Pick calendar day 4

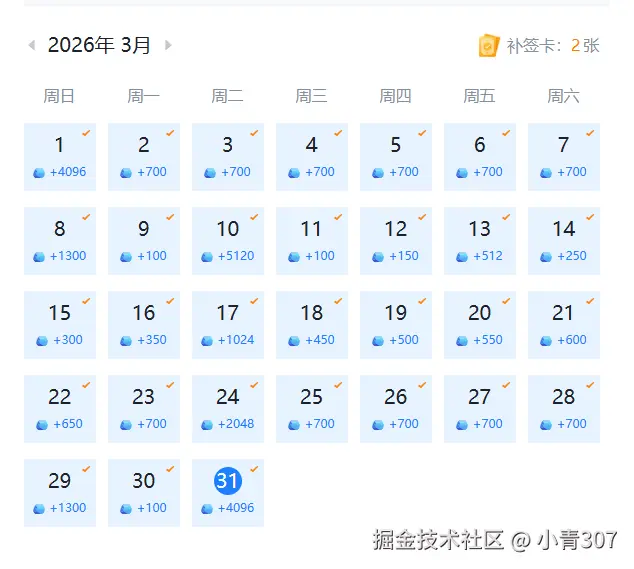(x=312, y=157)
